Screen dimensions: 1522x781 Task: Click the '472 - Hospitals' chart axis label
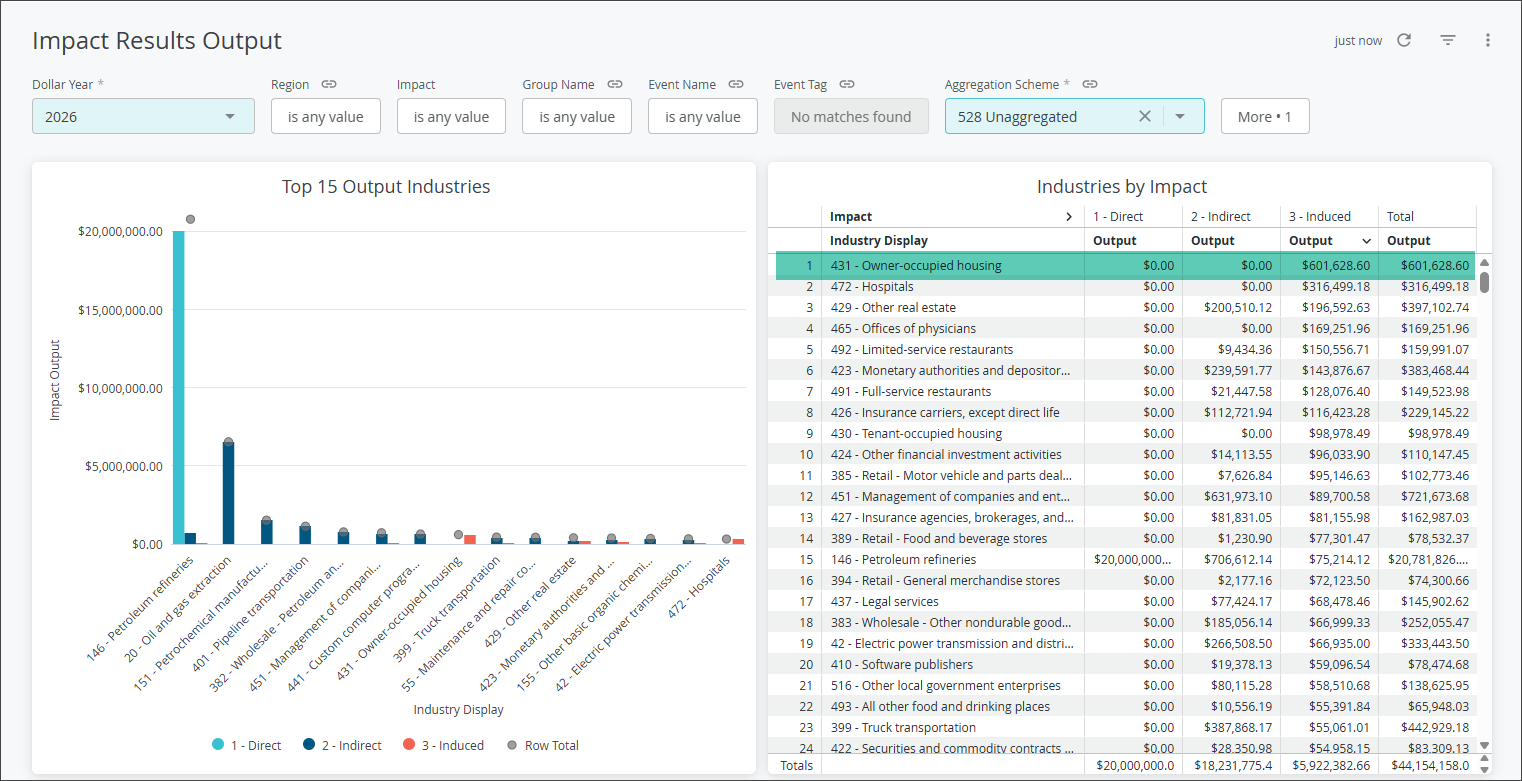699,586
